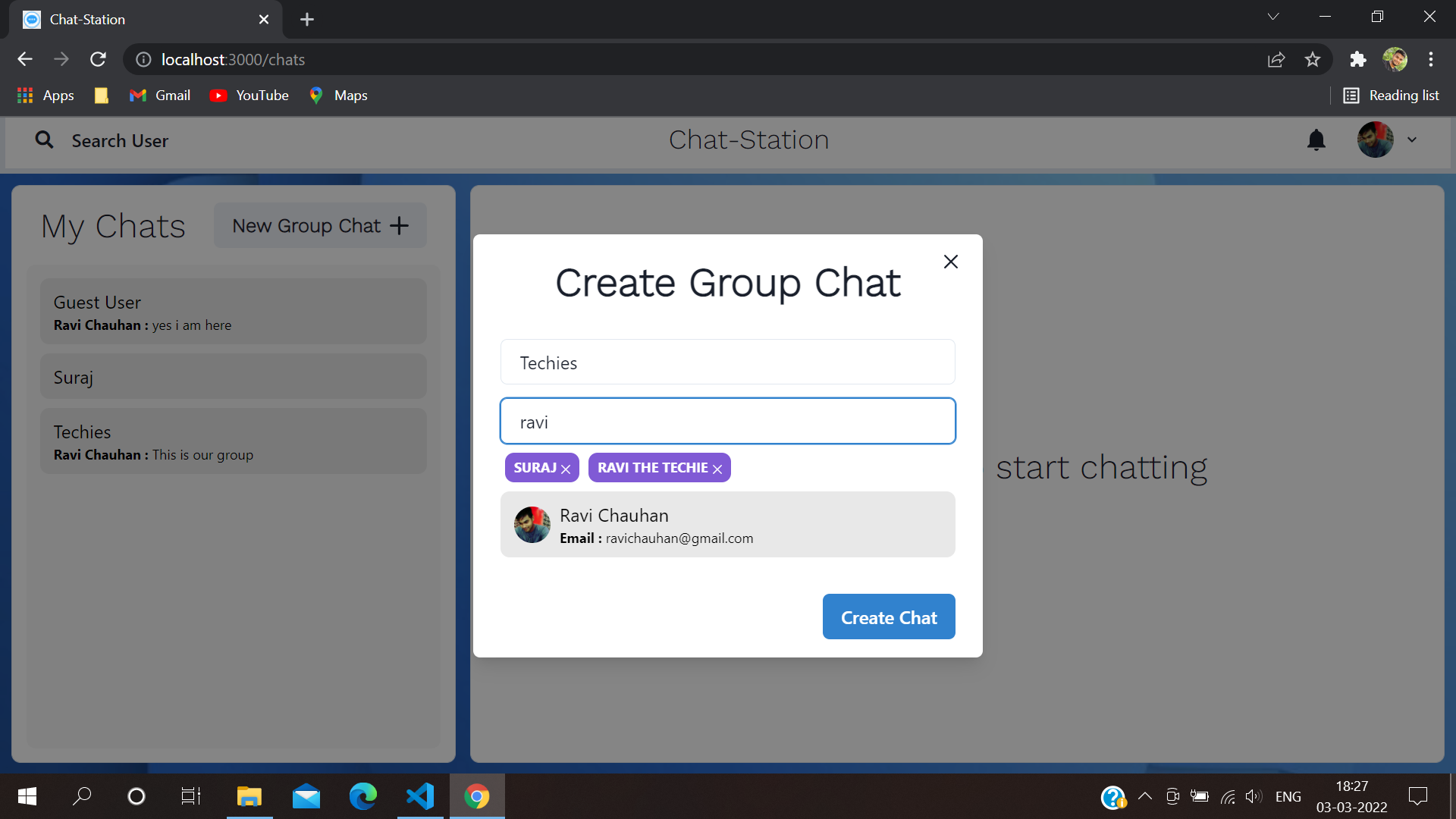Screen dimensions: 1456x819
Task: Open Gmail from the bookmarks bar
Action: click(x=159, y=95)
